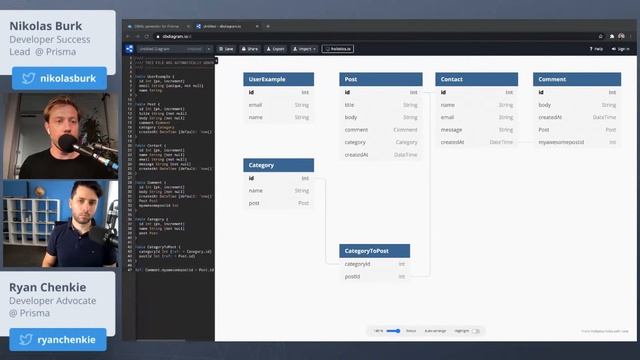Click the body row in Comment table
This screenshot has width=640, height=360.
pos(577,105)
